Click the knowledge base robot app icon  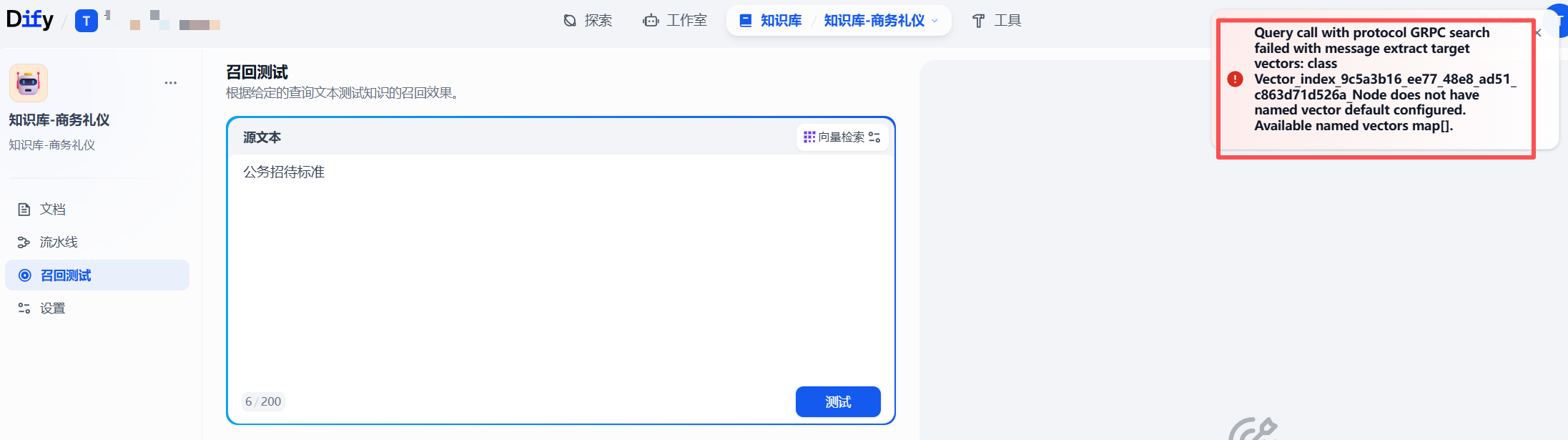[29, 83]
